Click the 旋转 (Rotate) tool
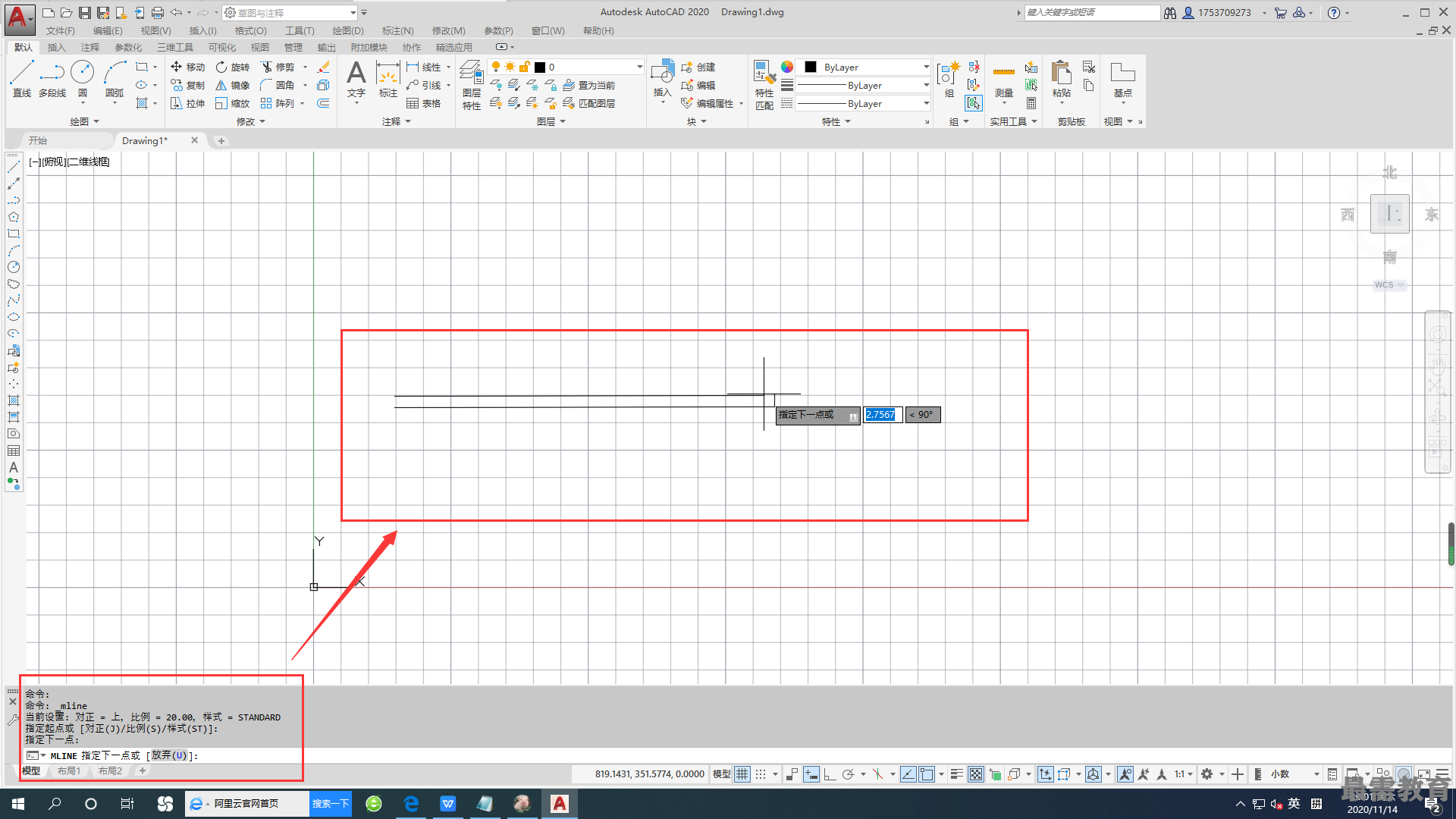The height and width of the screenshot is (819, 1456). click(x=233, y=67)
